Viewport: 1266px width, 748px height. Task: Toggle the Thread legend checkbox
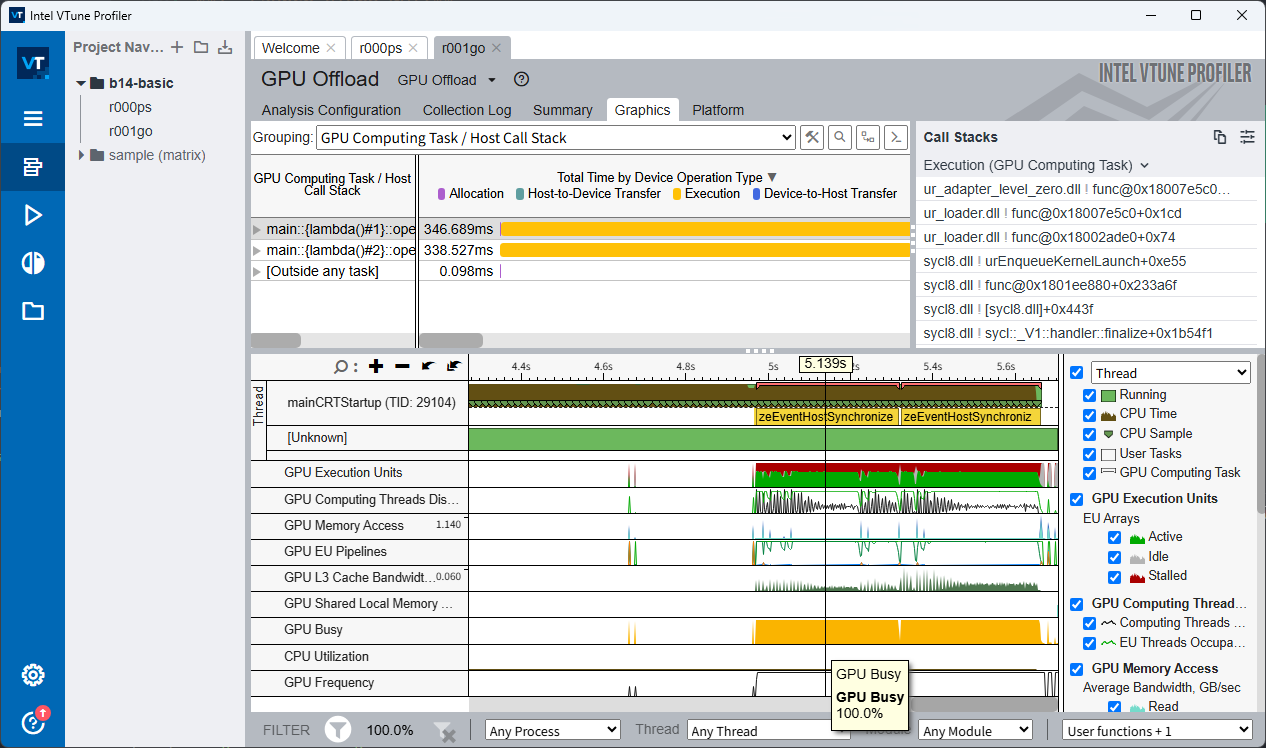click(x=1077, y=373)
